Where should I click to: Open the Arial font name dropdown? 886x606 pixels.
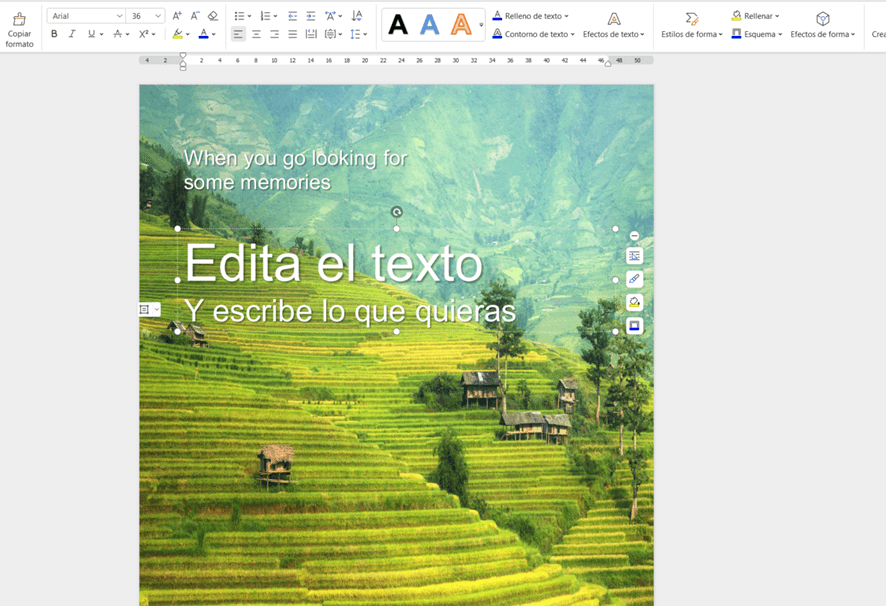click(119, 16)
